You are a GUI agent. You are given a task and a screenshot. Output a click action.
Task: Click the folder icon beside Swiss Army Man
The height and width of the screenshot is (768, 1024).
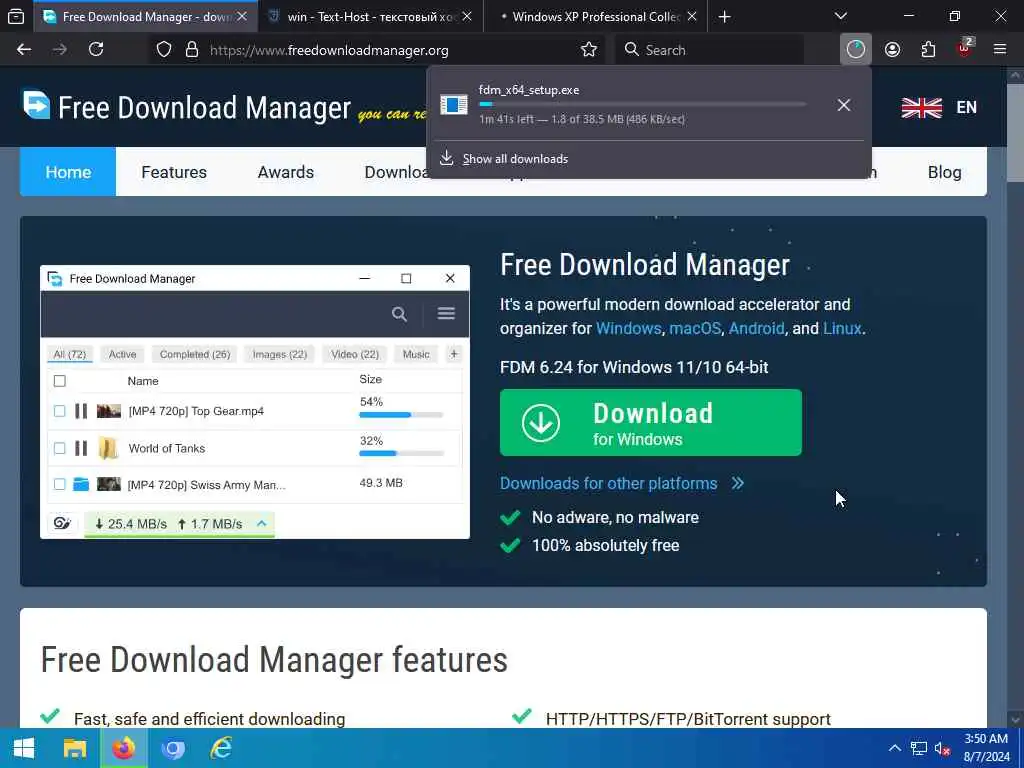click(x=81, y=485)
